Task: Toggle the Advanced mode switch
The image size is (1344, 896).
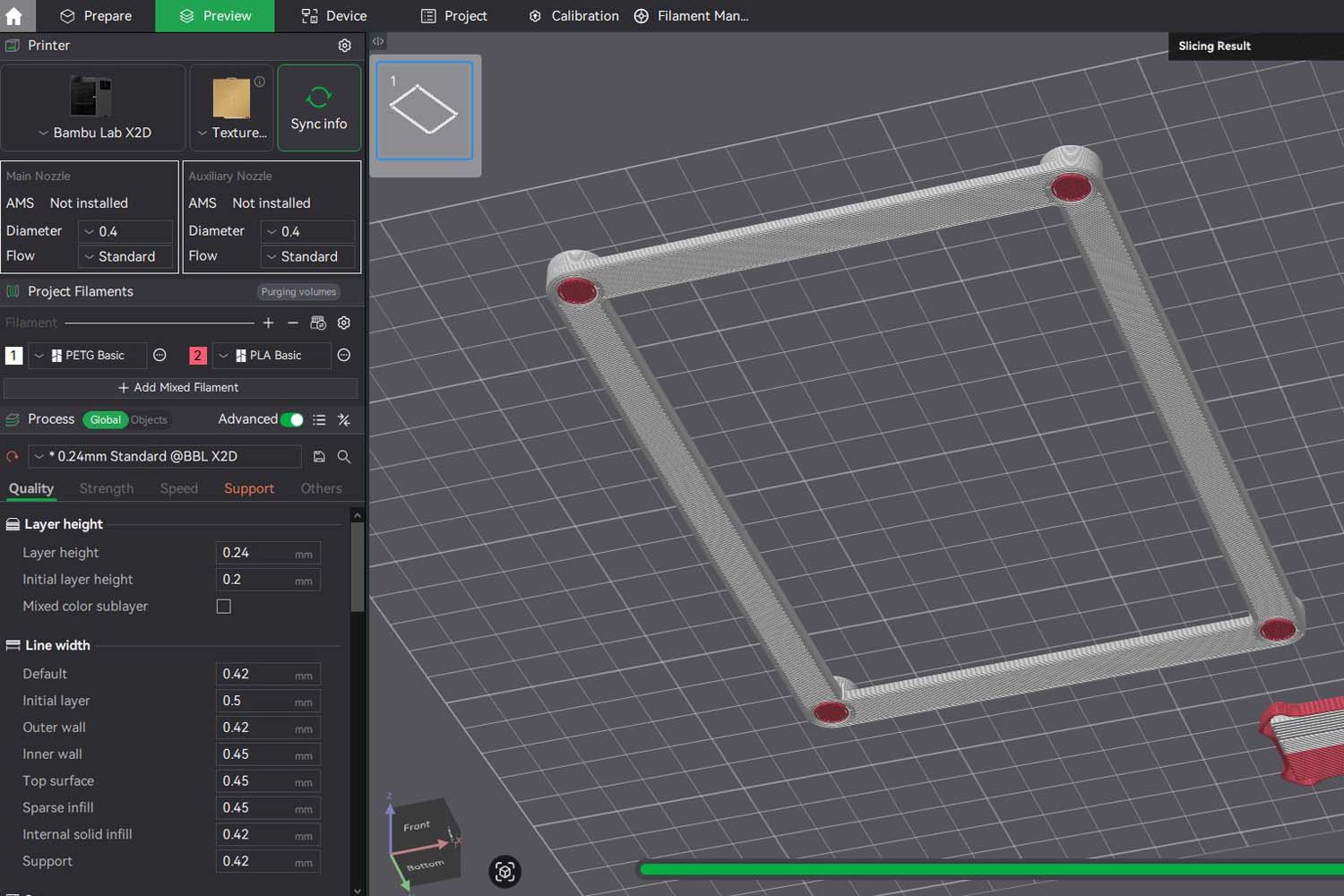Action: tap(292, 419)
